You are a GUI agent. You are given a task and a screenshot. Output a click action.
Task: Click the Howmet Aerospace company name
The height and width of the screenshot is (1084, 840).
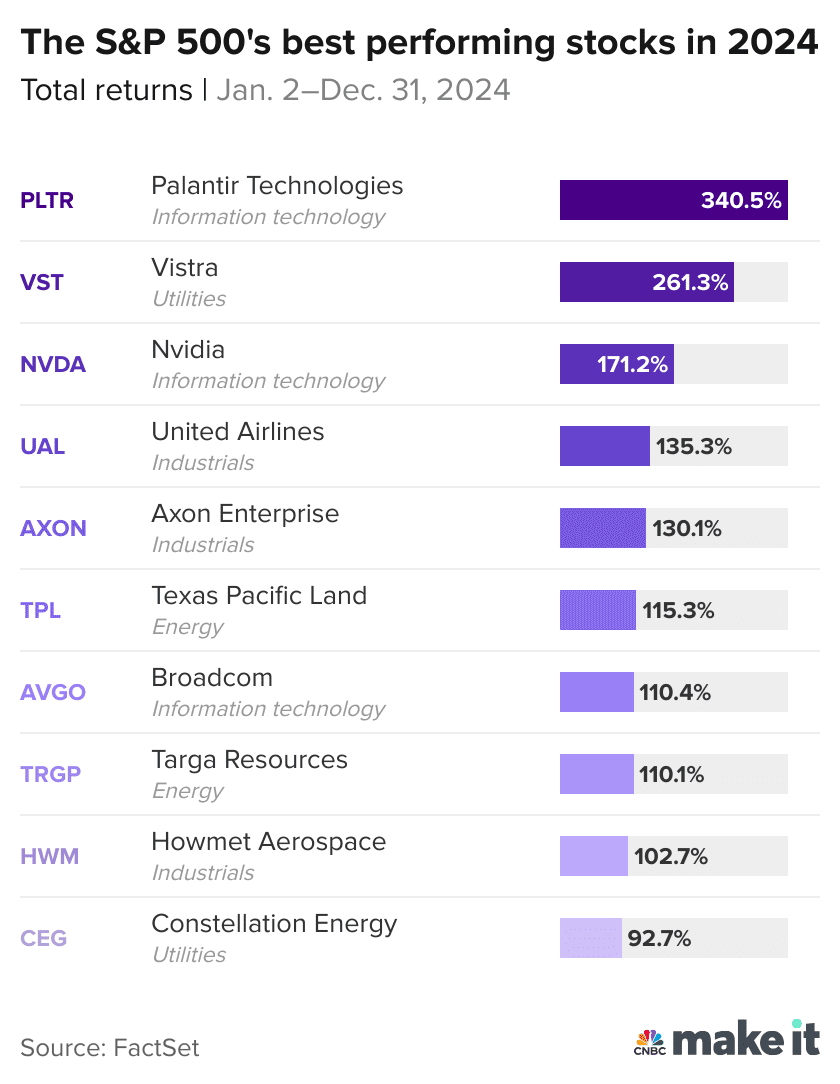268,842
